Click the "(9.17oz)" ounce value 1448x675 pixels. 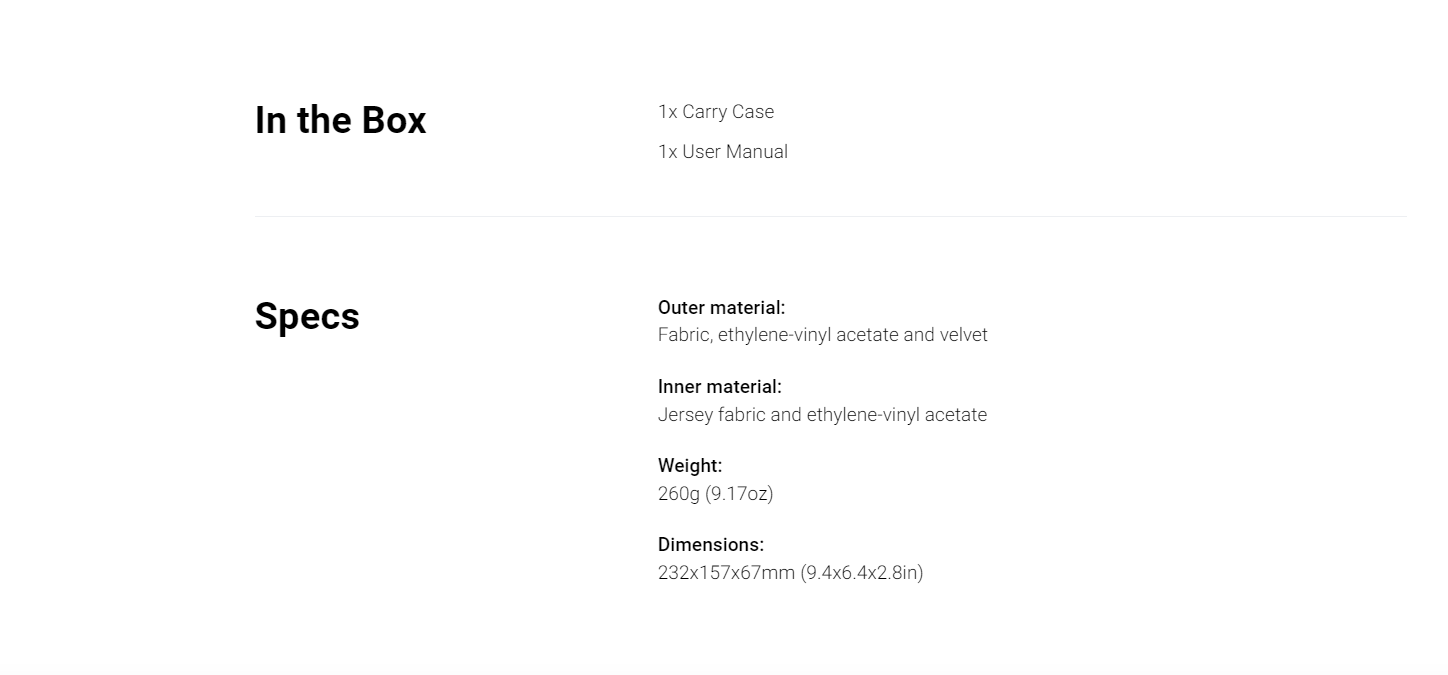pyautogui.click(x=739, y=494)
